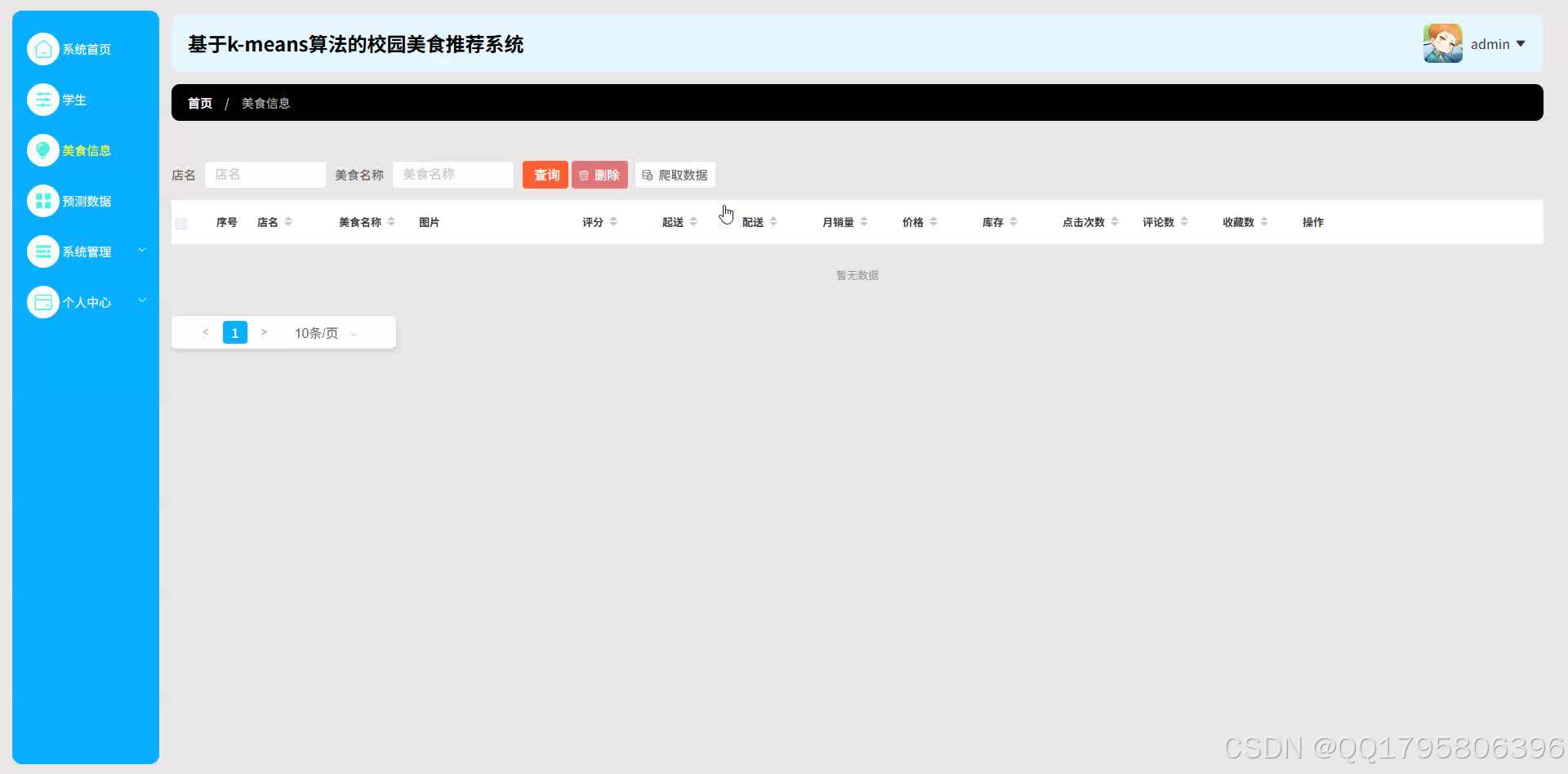The image size is (1568, 774).
Task: Sort by 美食名称 column arrows
Action: (391, 222)
